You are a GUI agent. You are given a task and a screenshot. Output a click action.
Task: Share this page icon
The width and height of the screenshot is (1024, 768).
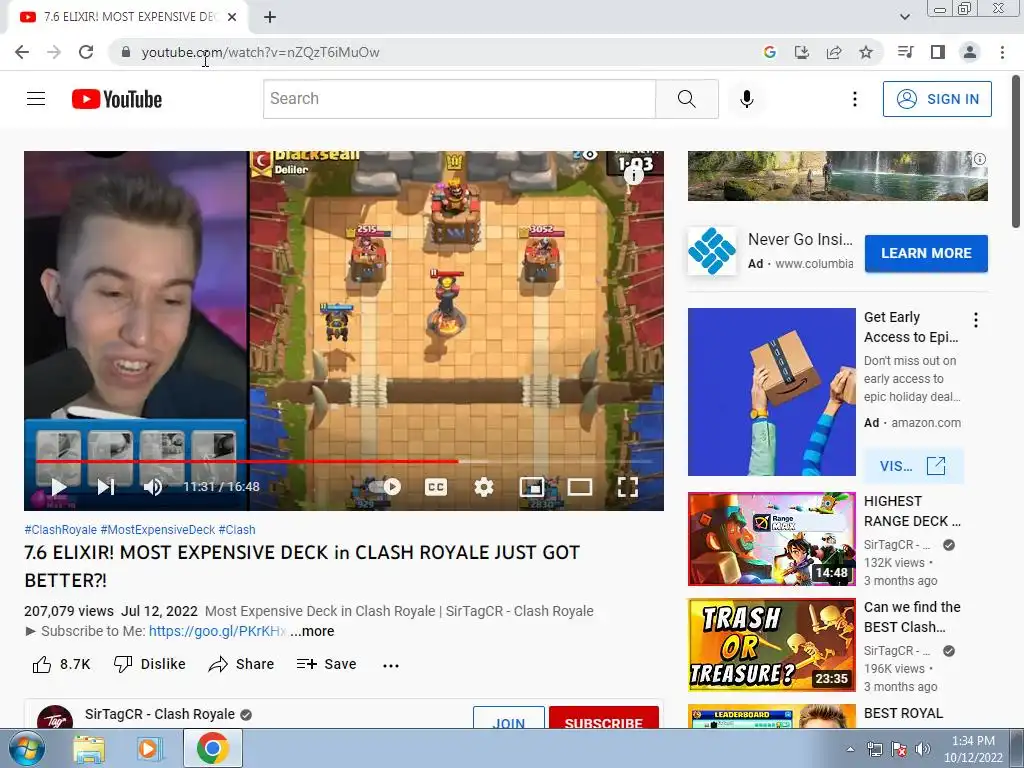coord(833,52)
